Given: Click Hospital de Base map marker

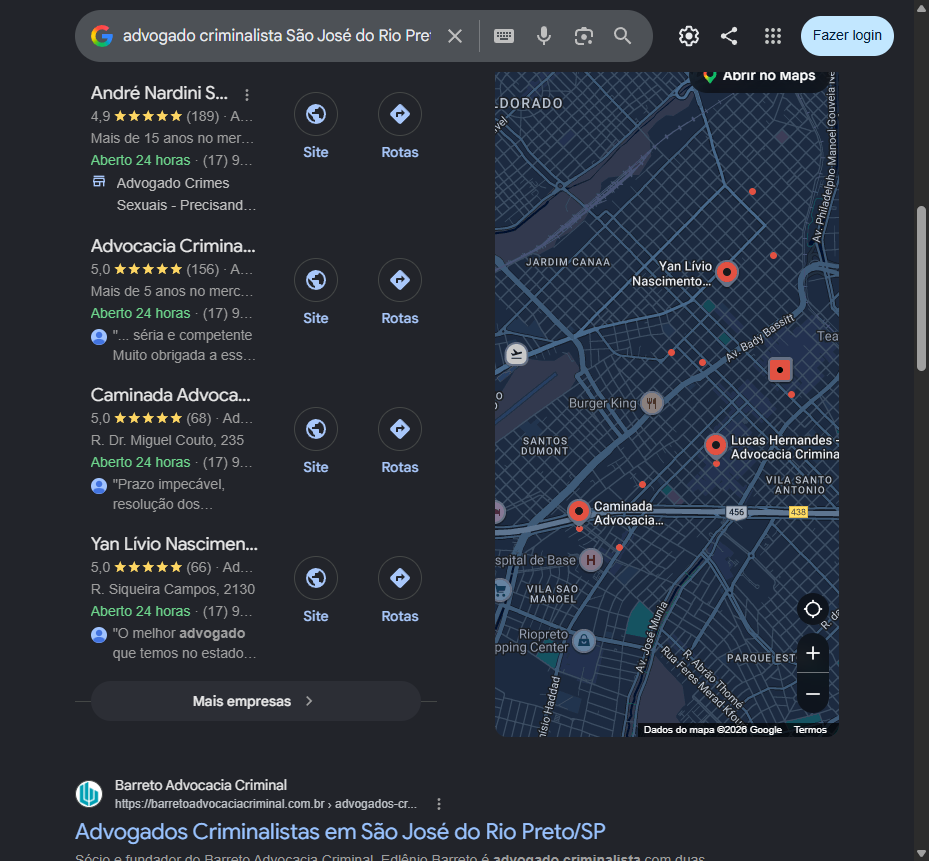Looking at the screenshot, I should (x=591, y=560).
